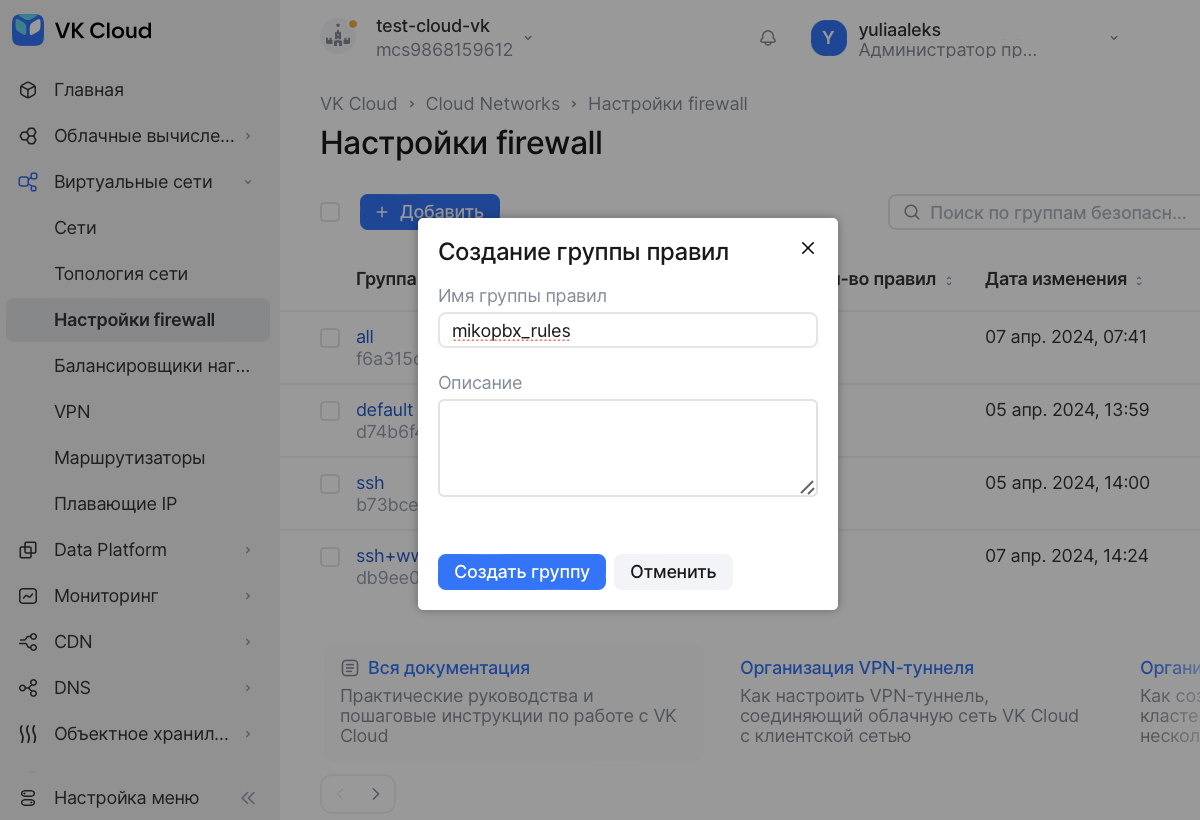Go to Маршрутизаторы menu item

coord(129,458)
